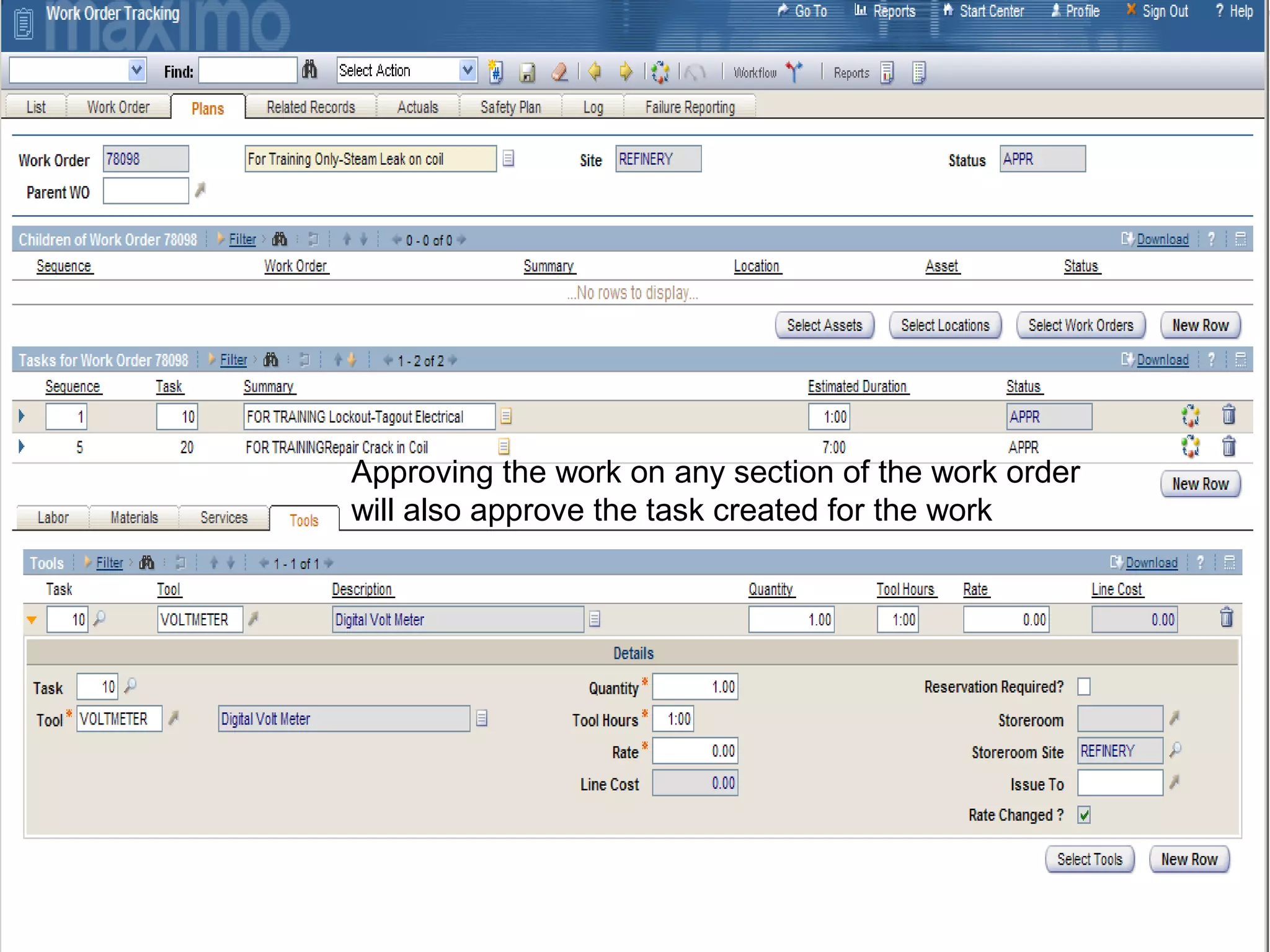
Task: Click the Storeroom Site lookup magnifier
Action: tap(1175, 751)
